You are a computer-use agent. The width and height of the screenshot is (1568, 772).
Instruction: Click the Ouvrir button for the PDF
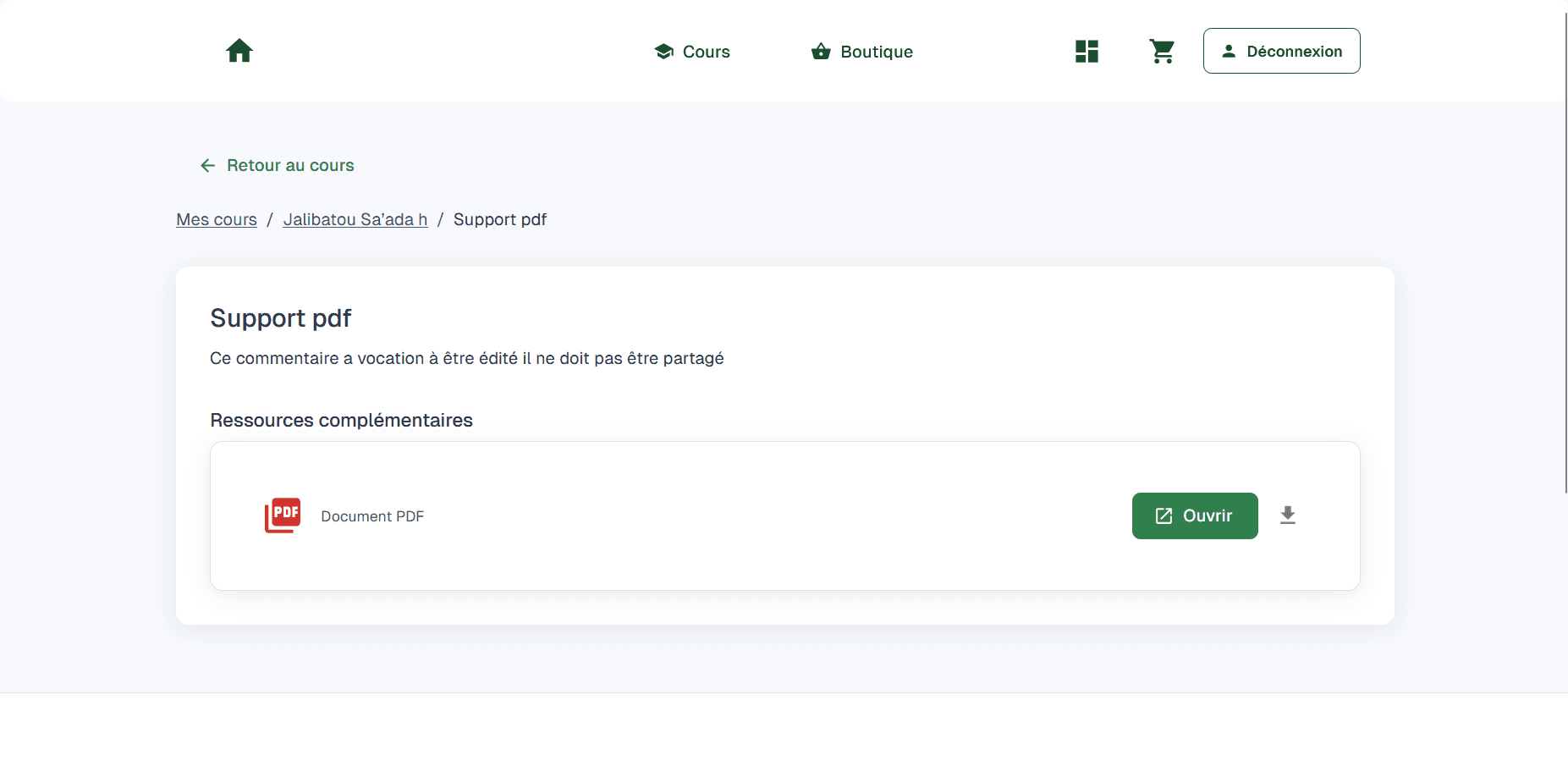pos(1195,516)
